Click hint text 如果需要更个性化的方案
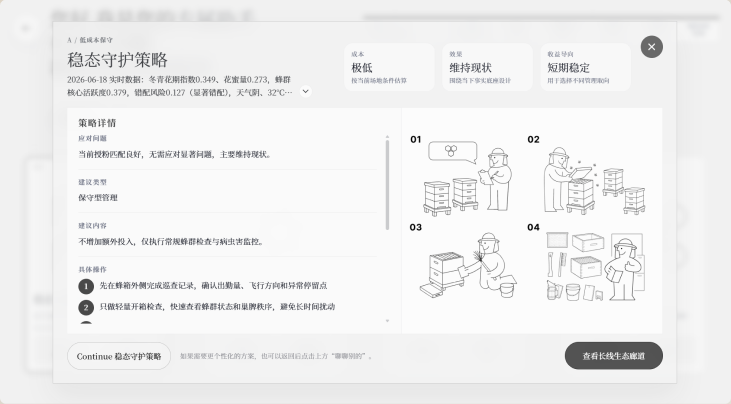 pos(218,356)
